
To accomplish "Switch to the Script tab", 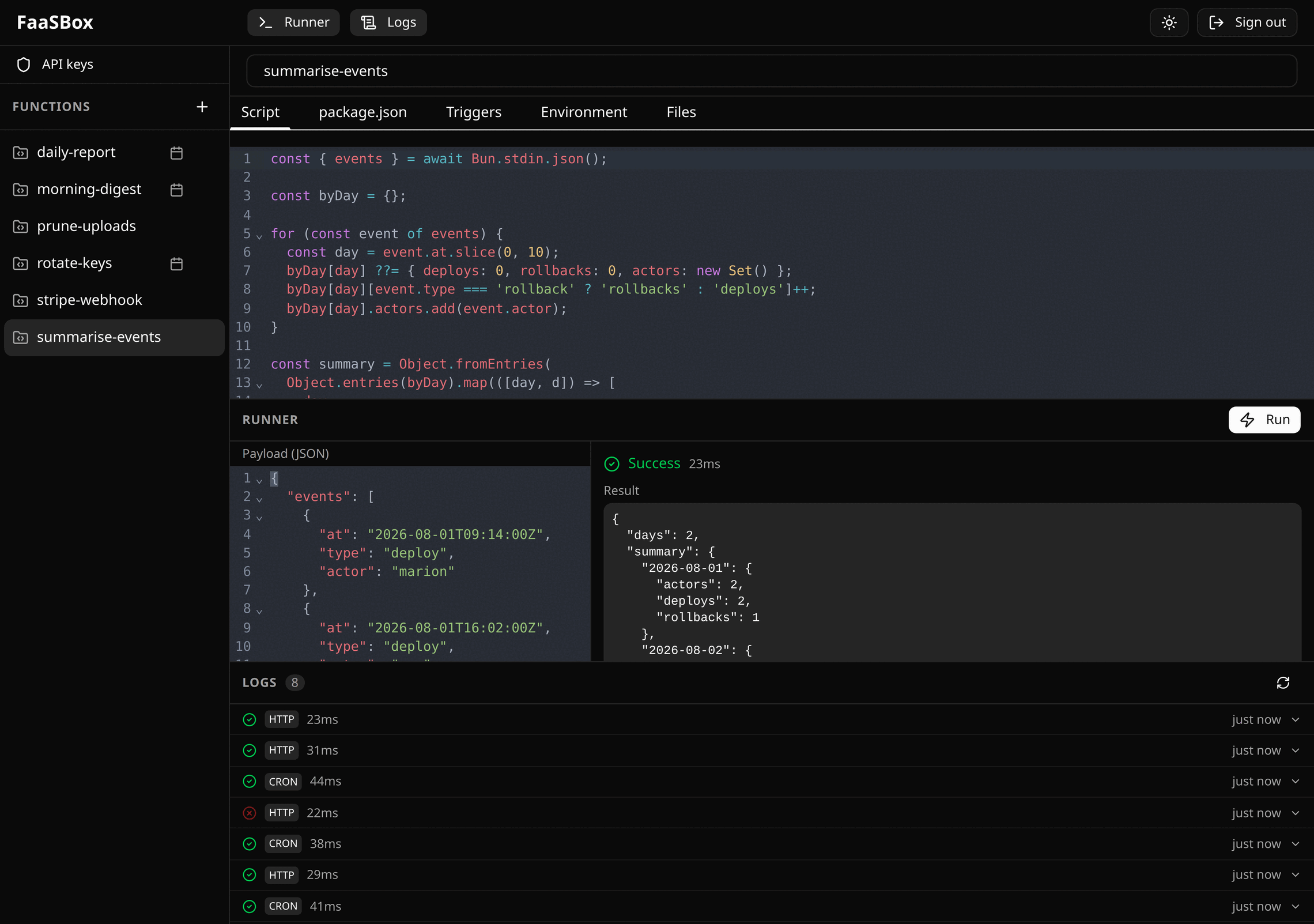I will tap(260, 112).
